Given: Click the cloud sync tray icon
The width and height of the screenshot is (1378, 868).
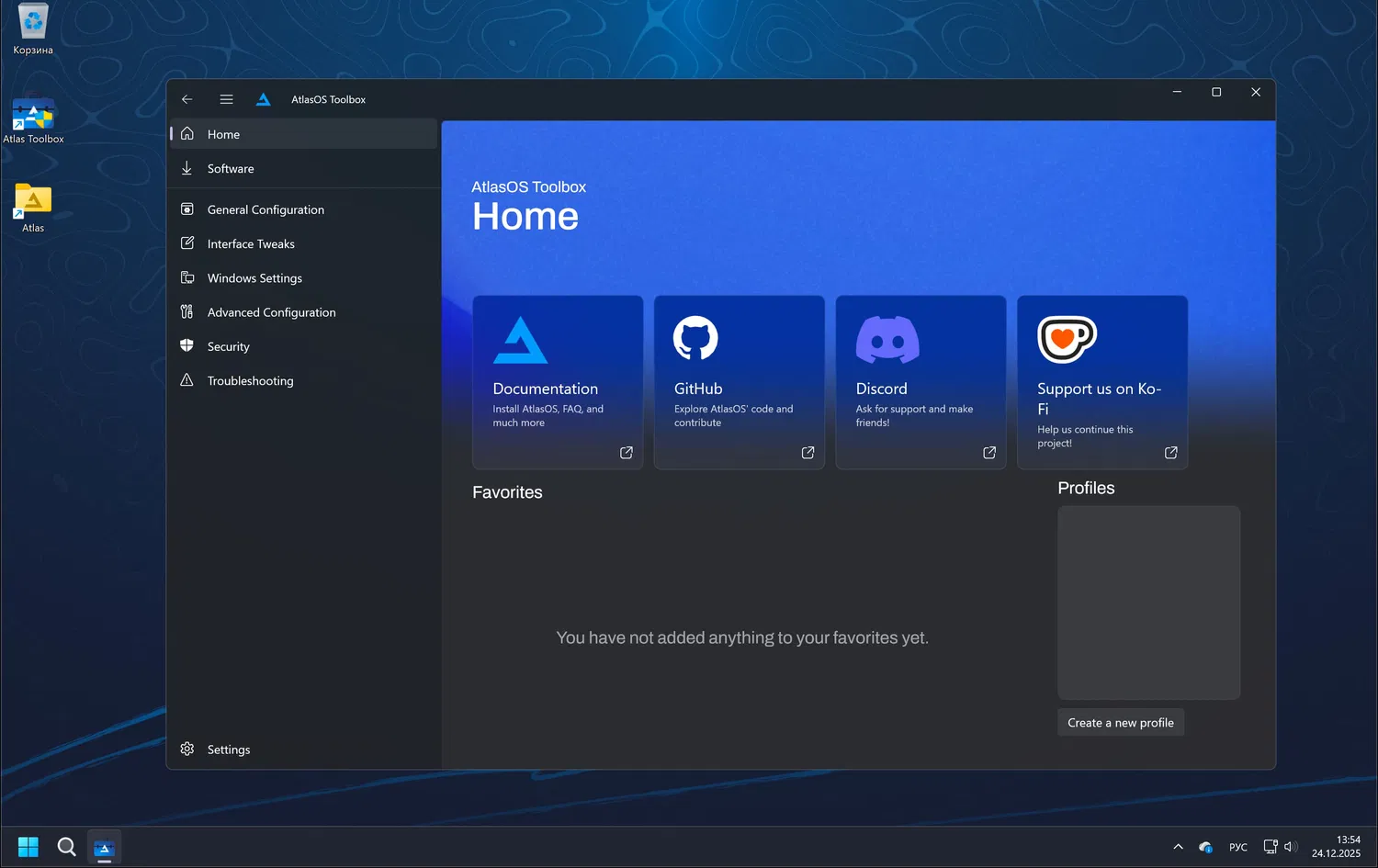Looking at the screenshot, I should 1205,847.
